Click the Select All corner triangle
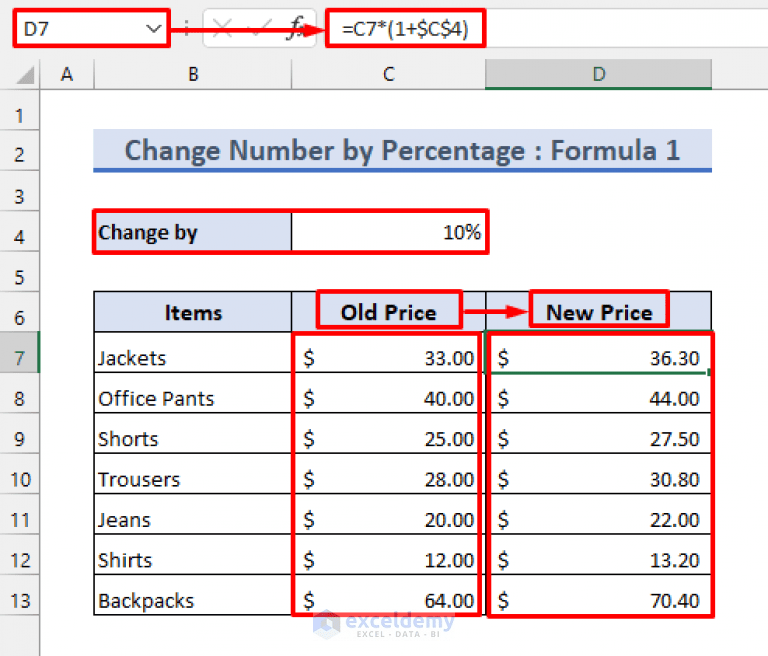This screenshot has height=656, width=768. point(24,75)
